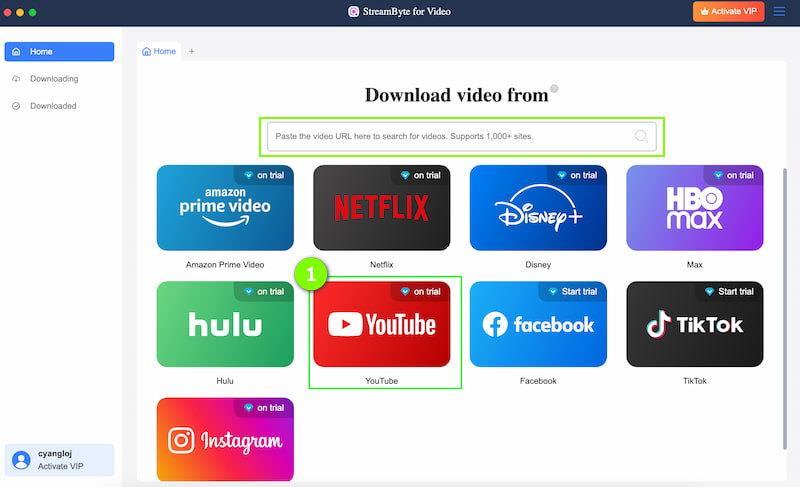Click the Amazon Prime Video caption

pyautogui.click(x=225, y=265)
